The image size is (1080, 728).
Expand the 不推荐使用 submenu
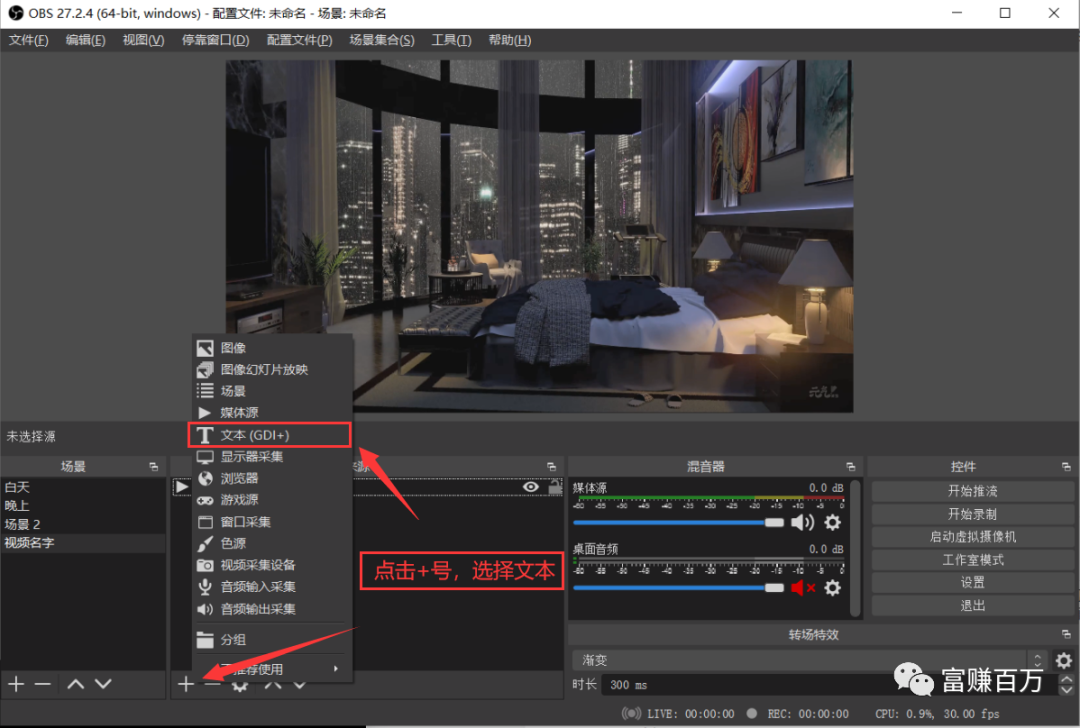[270, 669]
